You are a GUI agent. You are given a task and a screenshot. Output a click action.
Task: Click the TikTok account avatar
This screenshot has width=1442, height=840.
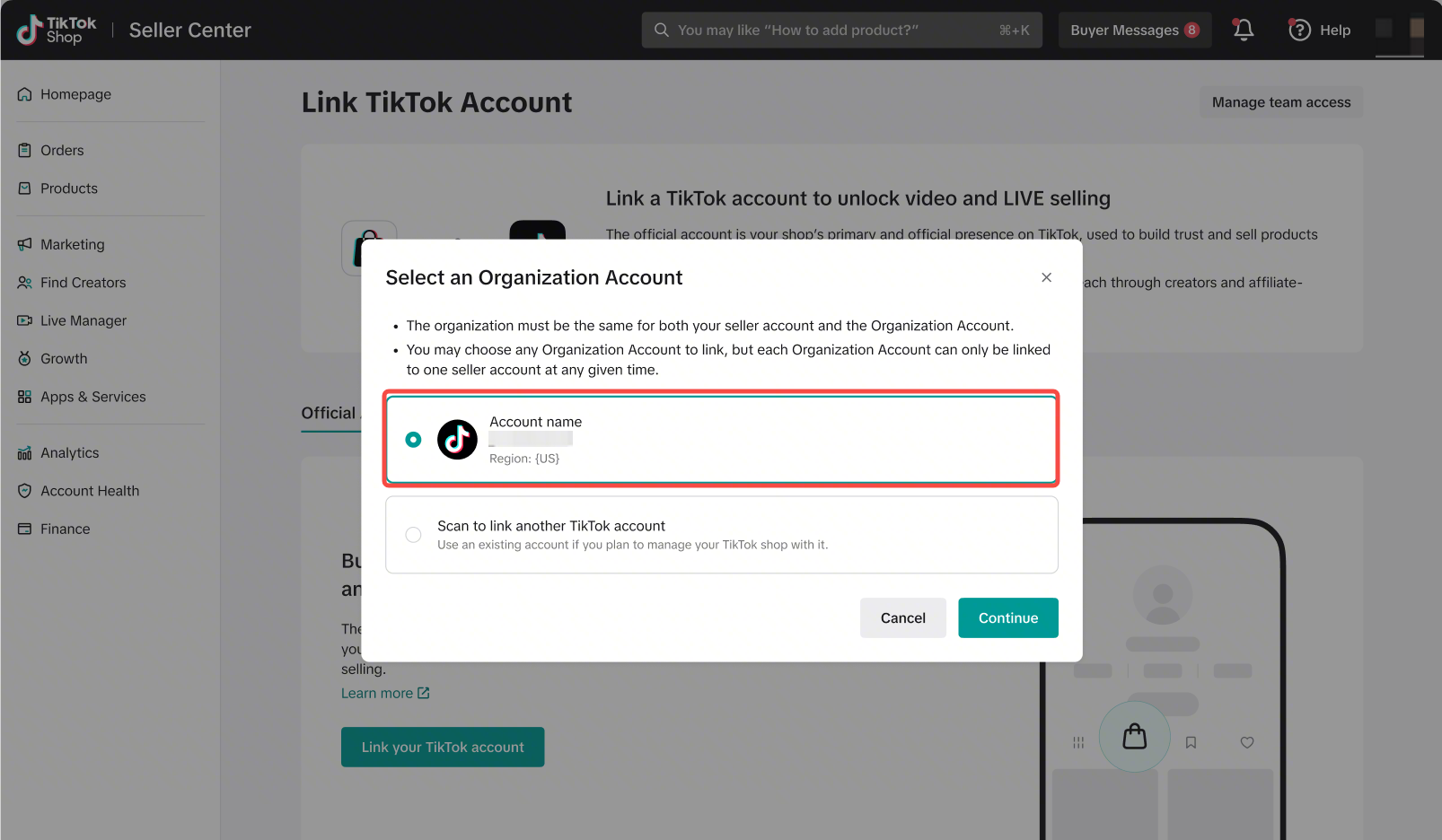point(457,440)
